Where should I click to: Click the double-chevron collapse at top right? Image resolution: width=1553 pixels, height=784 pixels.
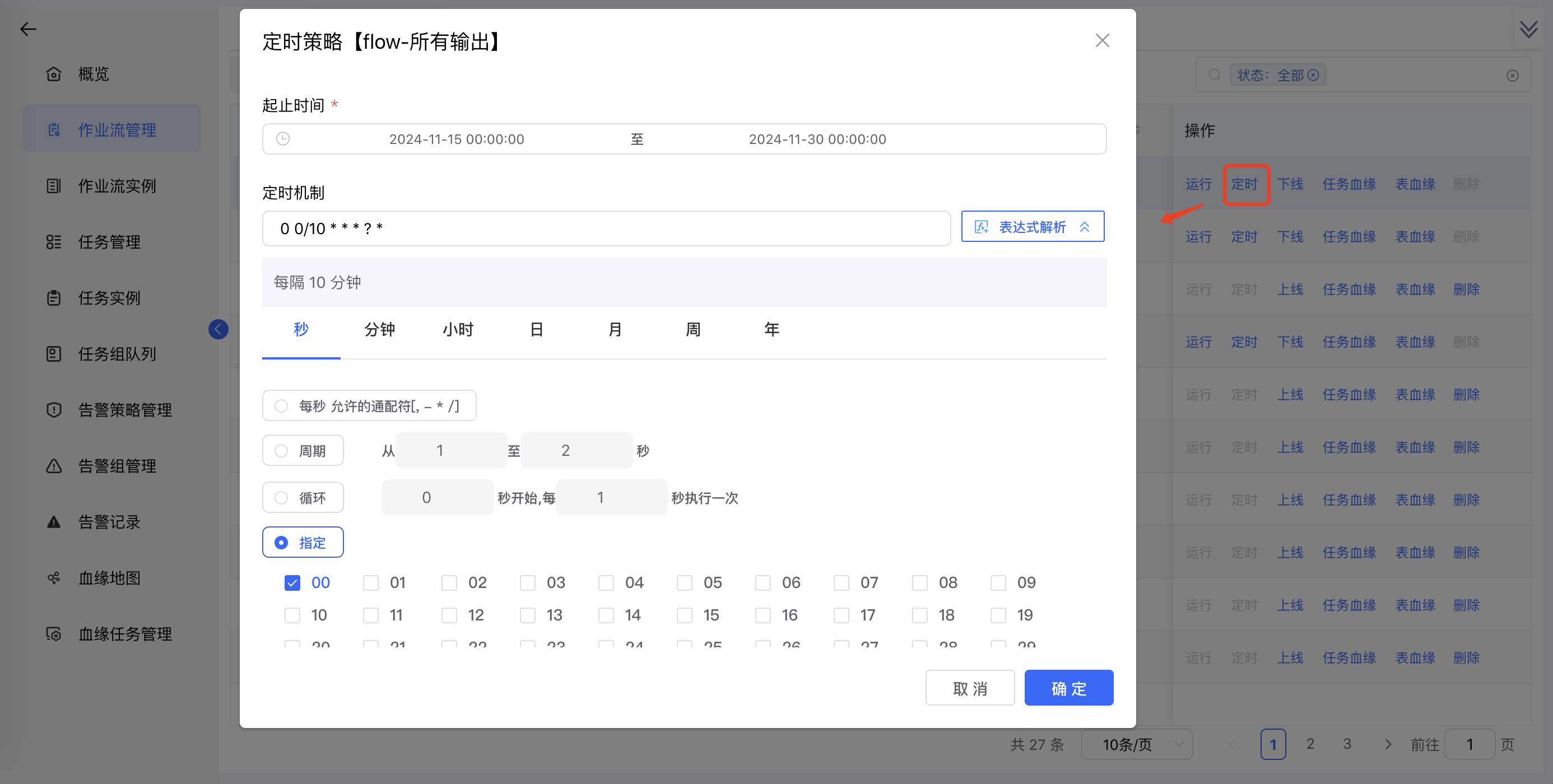pos(1528,29)
